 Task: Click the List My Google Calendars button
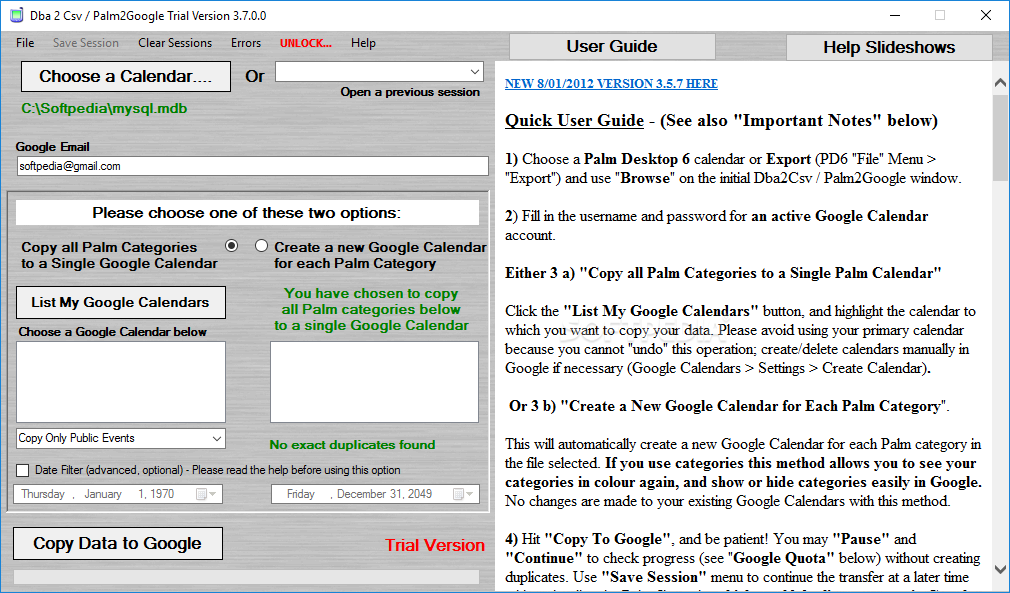[x=120, y=303]
